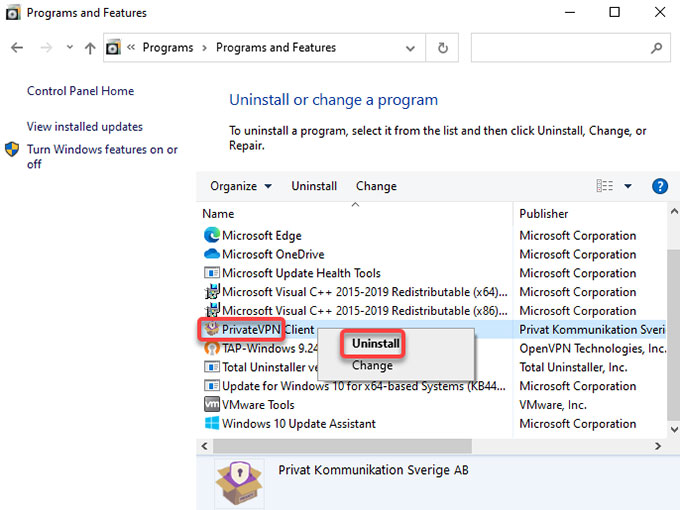Click the Microsoft OneDrive cloud icon
The image size is (680, 510).
pos(212,254)
